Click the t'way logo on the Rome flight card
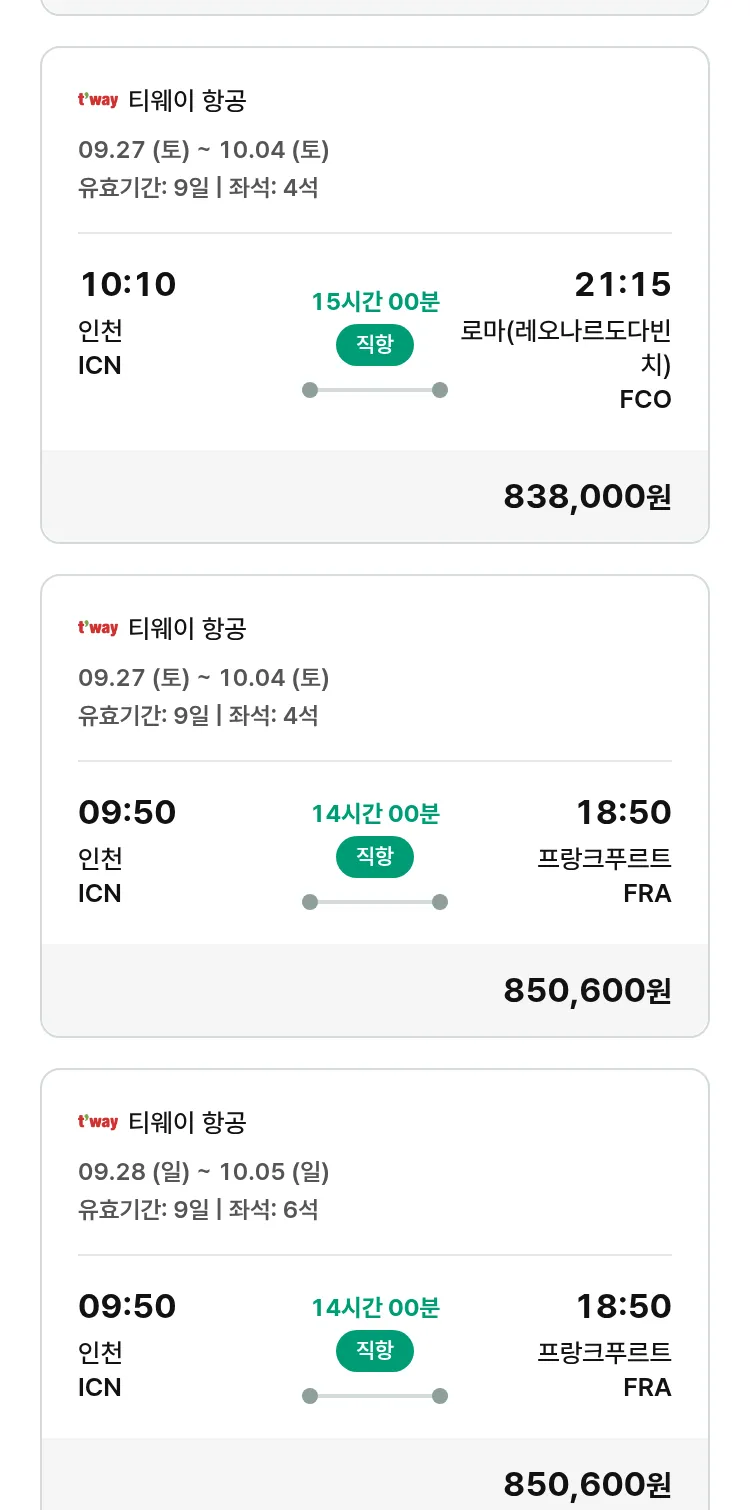Screen dimensions: 750x1510 pos(98,100)
